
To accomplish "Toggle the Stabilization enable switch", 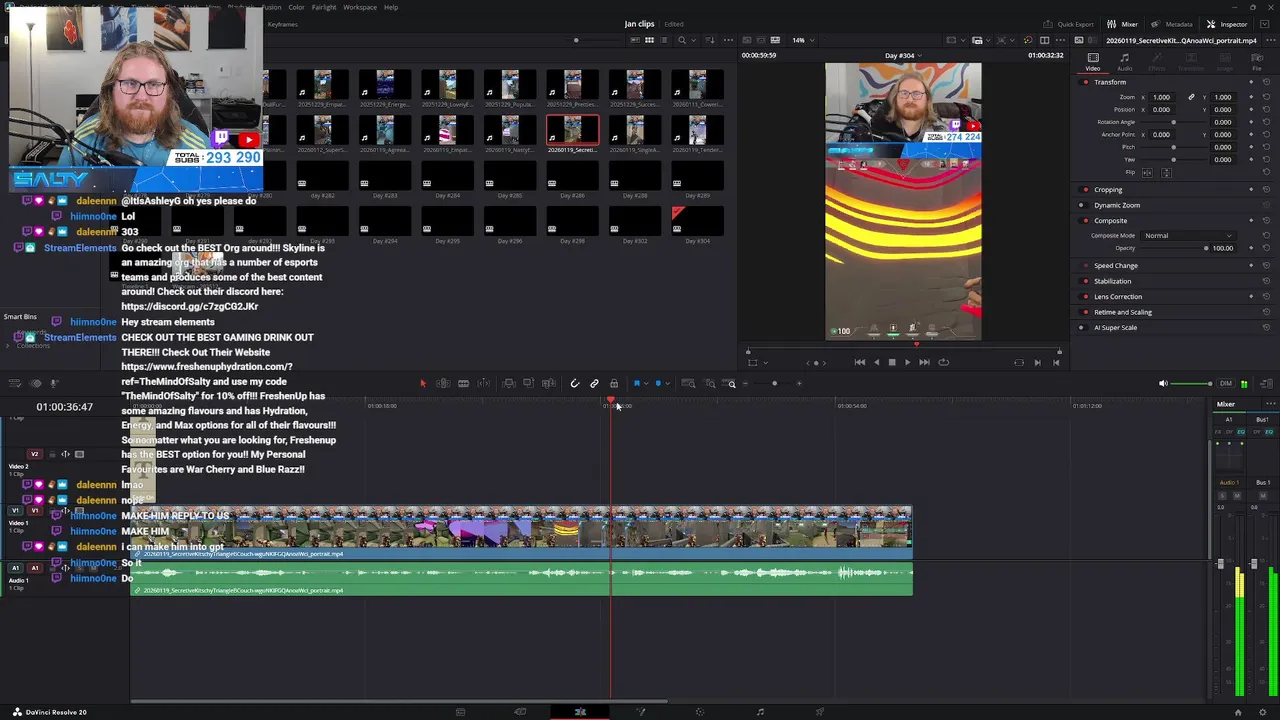I will (x=1086, y=281).
